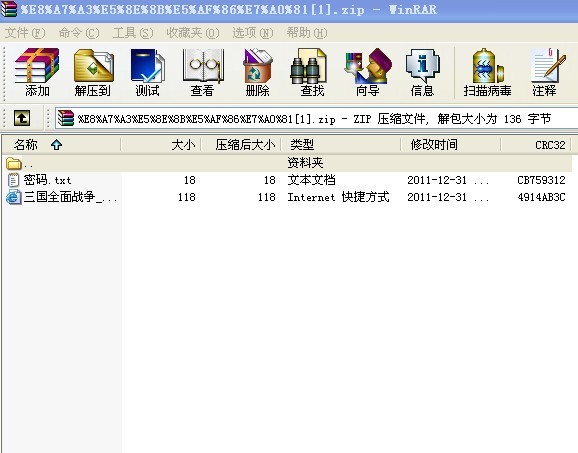Viewport: 578px width, 453px height.
Task: Select the 三国全面战争_... file name
Action: [x=70, y=197]
